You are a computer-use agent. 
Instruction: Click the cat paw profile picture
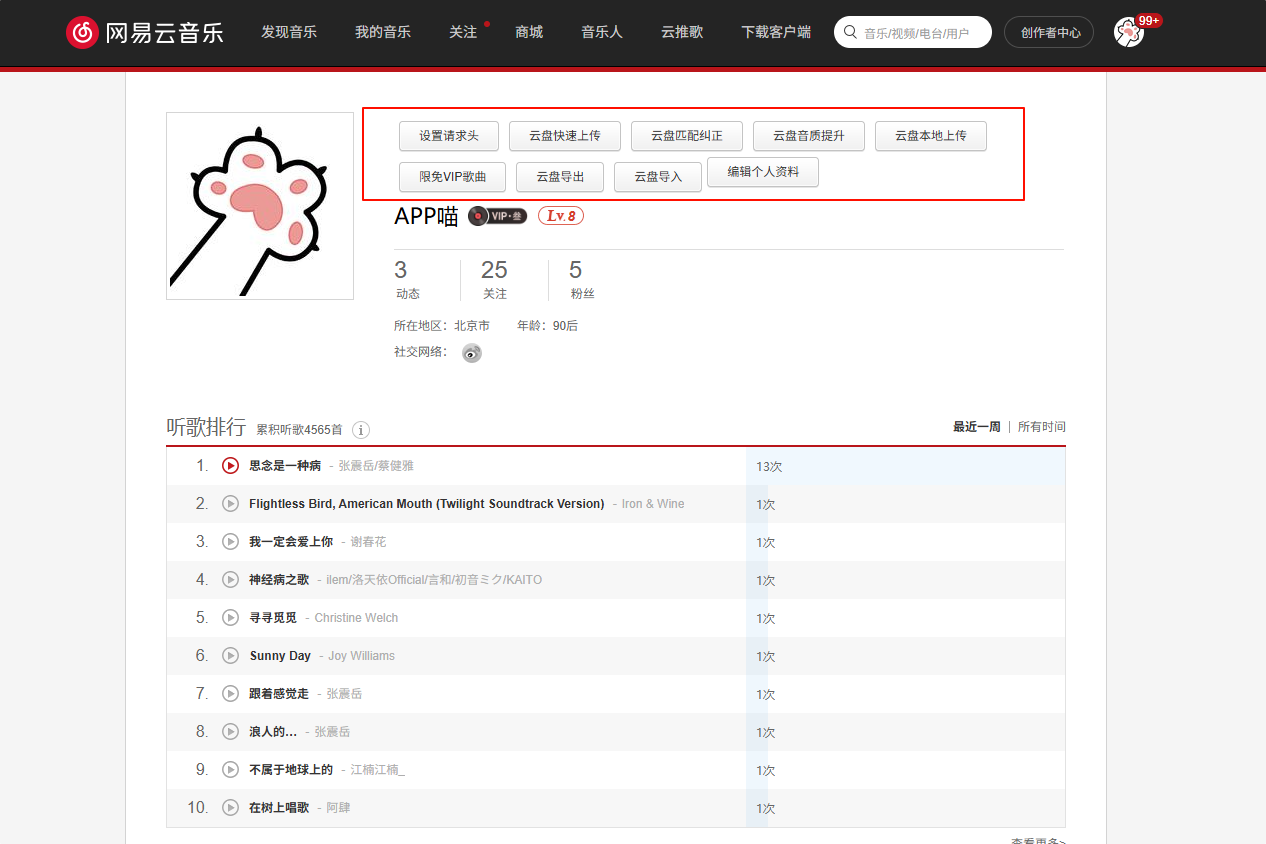(x=260, y=206)
